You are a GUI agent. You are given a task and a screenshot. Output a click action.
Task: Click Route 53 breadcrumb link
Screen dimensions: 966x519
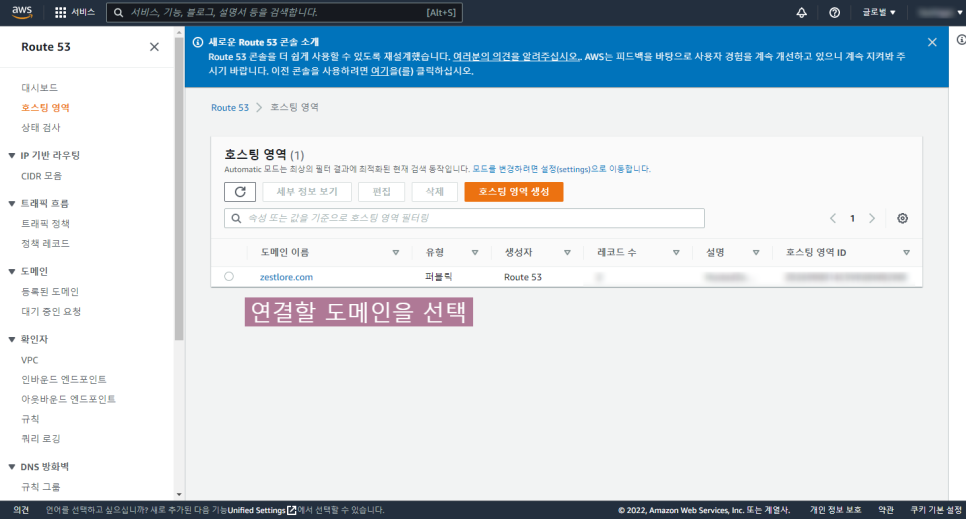click(230, 107)
